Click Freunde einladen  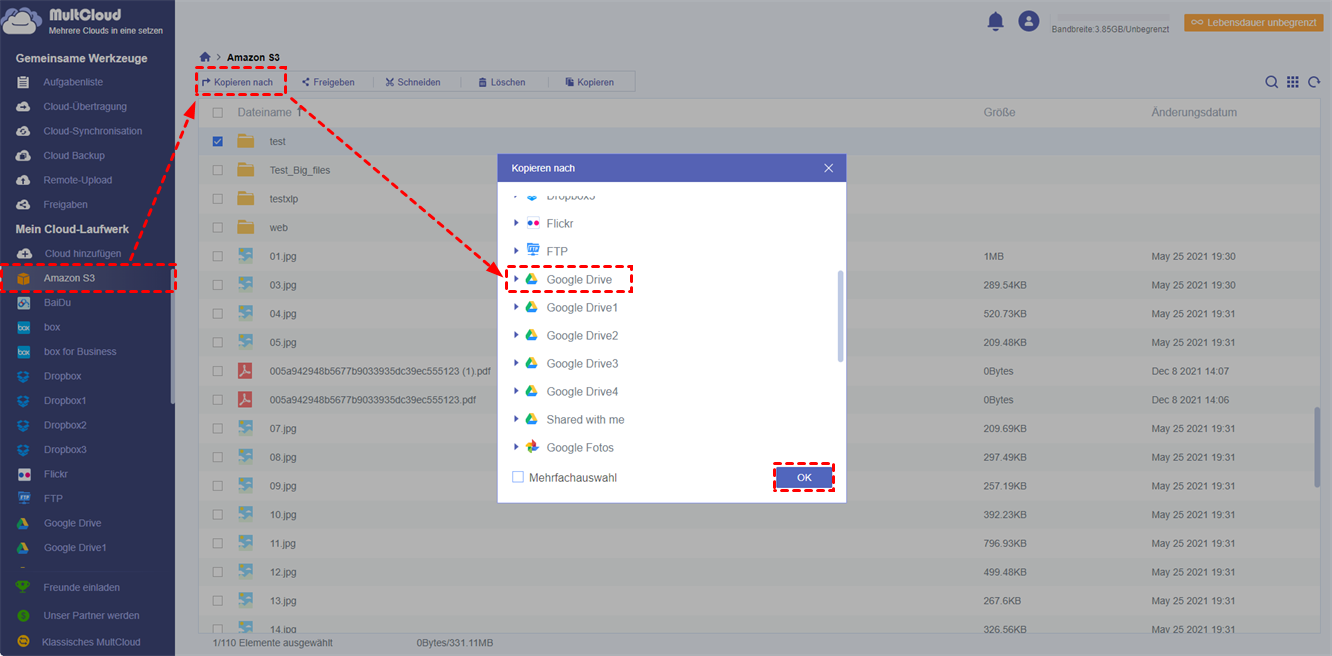click(82, 587)
